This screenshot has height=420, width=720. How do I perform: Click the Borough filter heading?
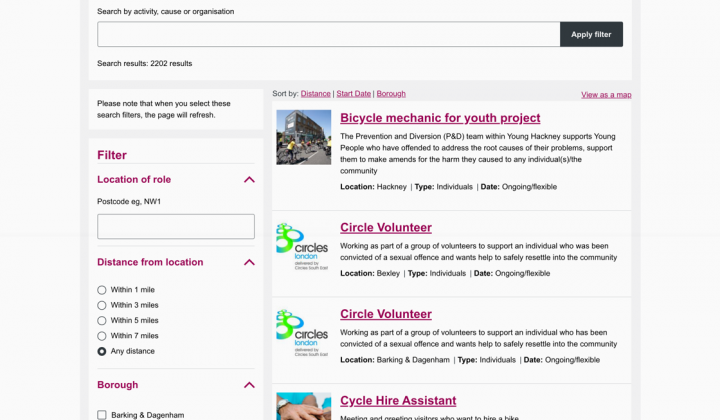click(118, 385)
